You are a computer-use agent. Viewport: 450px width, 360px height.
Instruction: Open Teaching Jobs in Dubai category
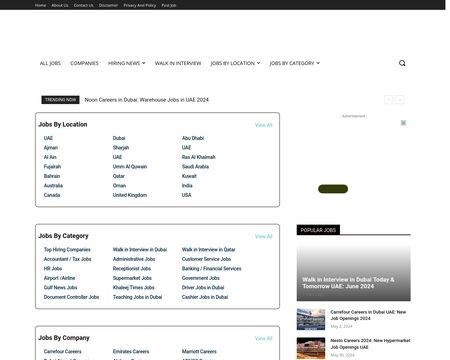tap(137, 297)
